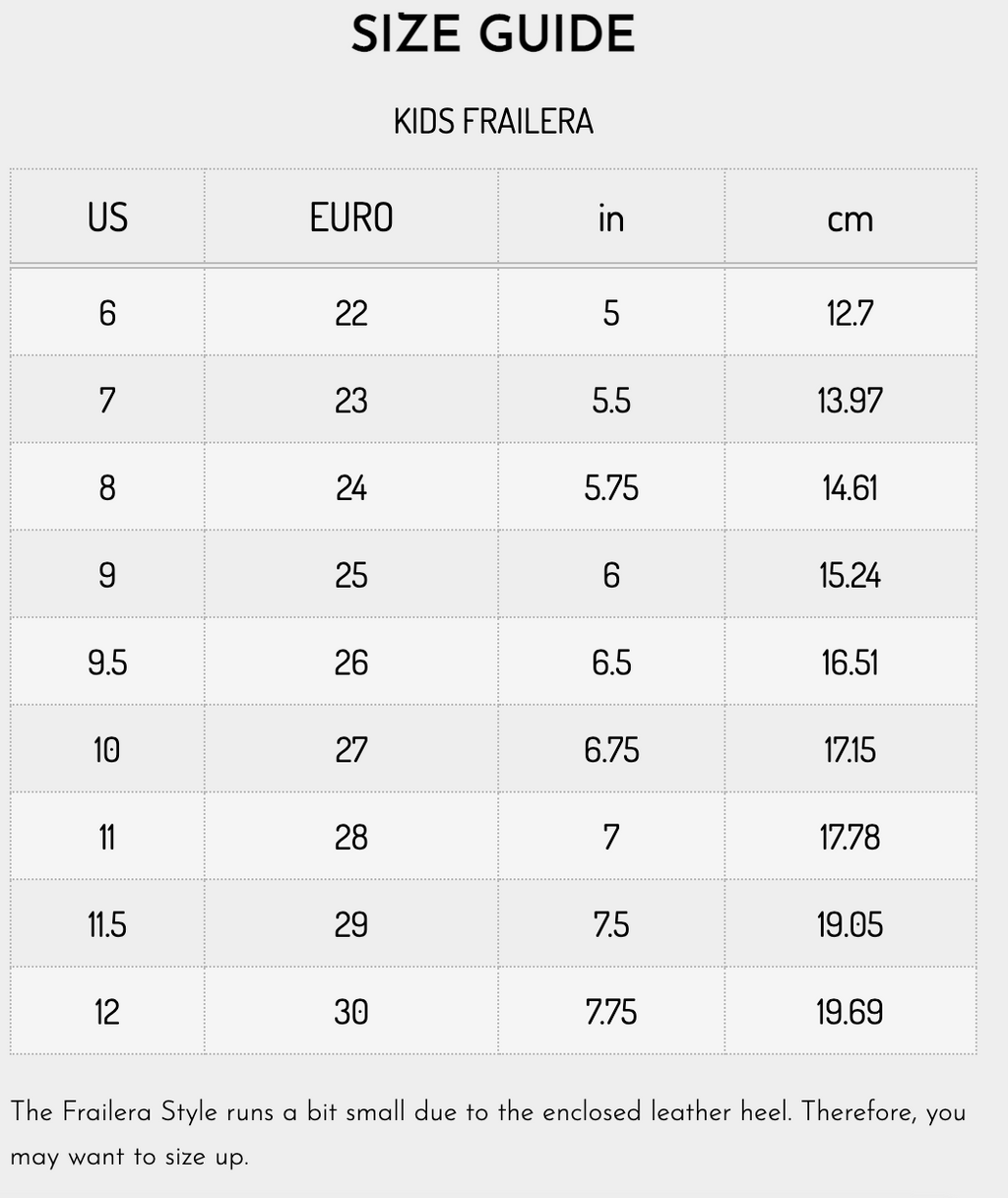The image size is (1008, 1198).
Task: Click the EURO size 25 cell
Action: point(351,575)
